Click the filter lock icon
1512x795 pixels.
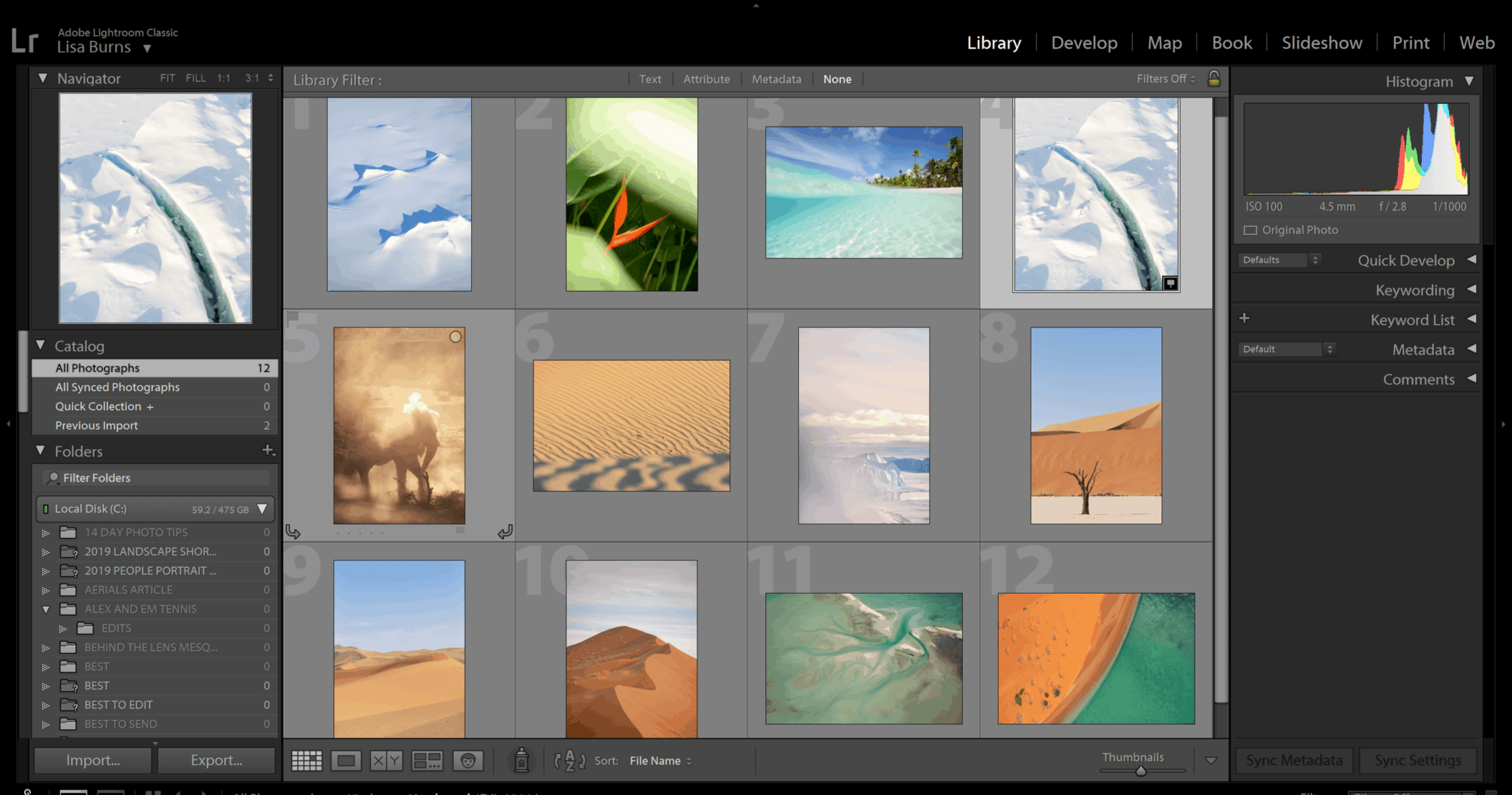(x=1214, y=79)
